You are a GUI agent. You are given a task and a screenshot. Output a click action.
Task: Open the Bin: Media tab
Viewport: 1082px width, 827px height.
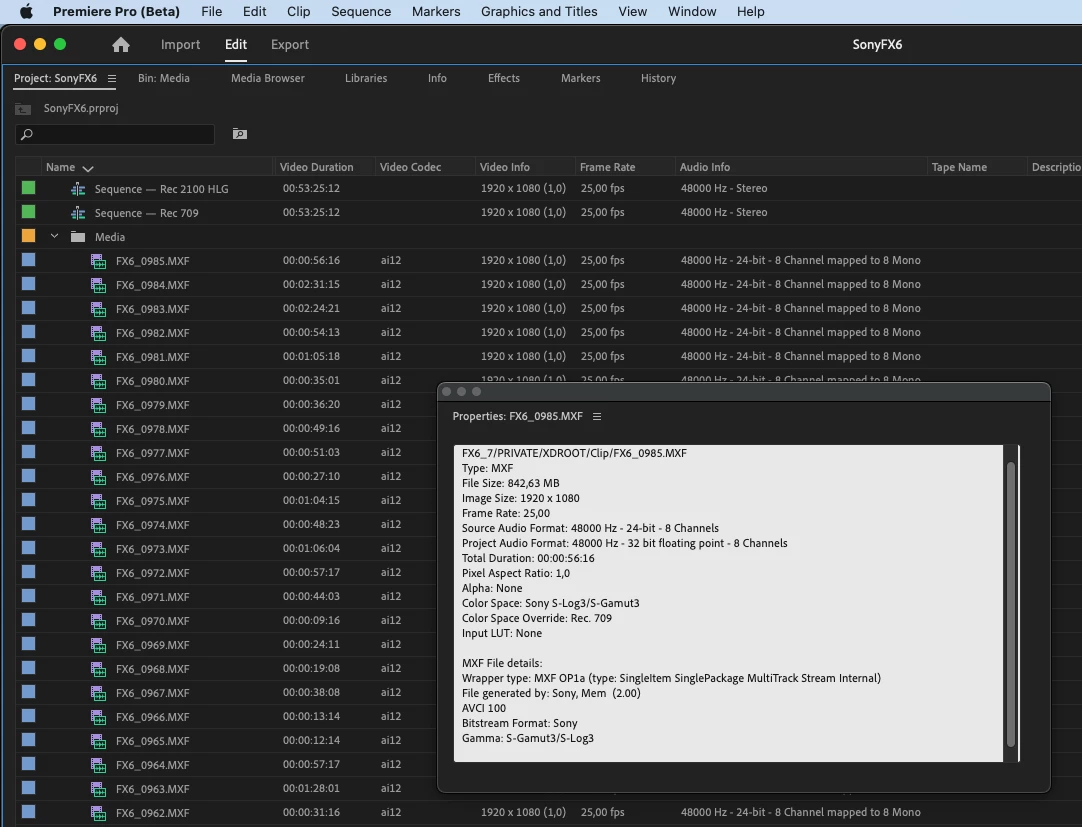click(x=164, y=78)
